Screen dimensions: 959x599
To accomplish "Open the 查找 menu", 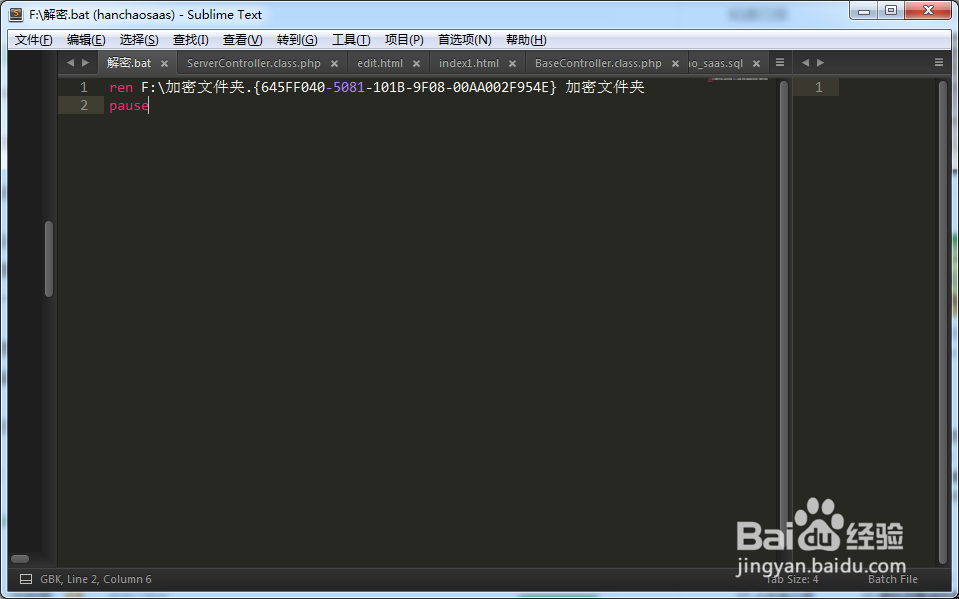I will pos(190,39).
